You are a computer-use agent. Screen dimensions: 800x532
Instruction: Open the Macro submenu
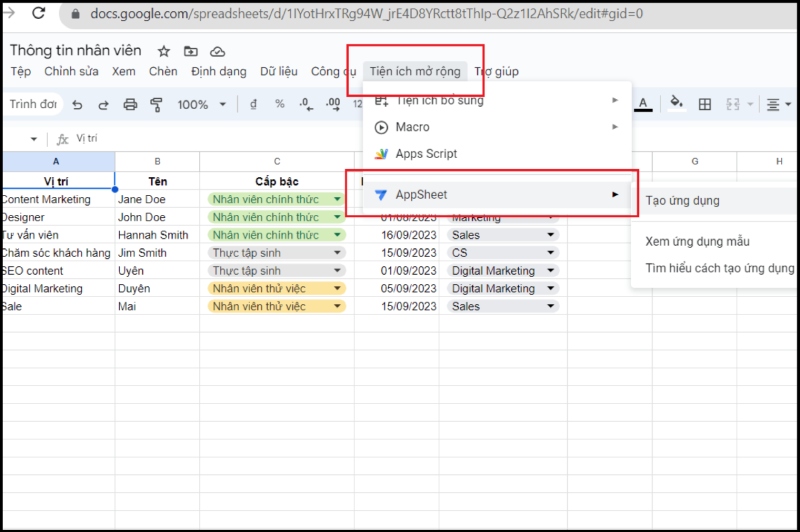(x=497, y=127)
